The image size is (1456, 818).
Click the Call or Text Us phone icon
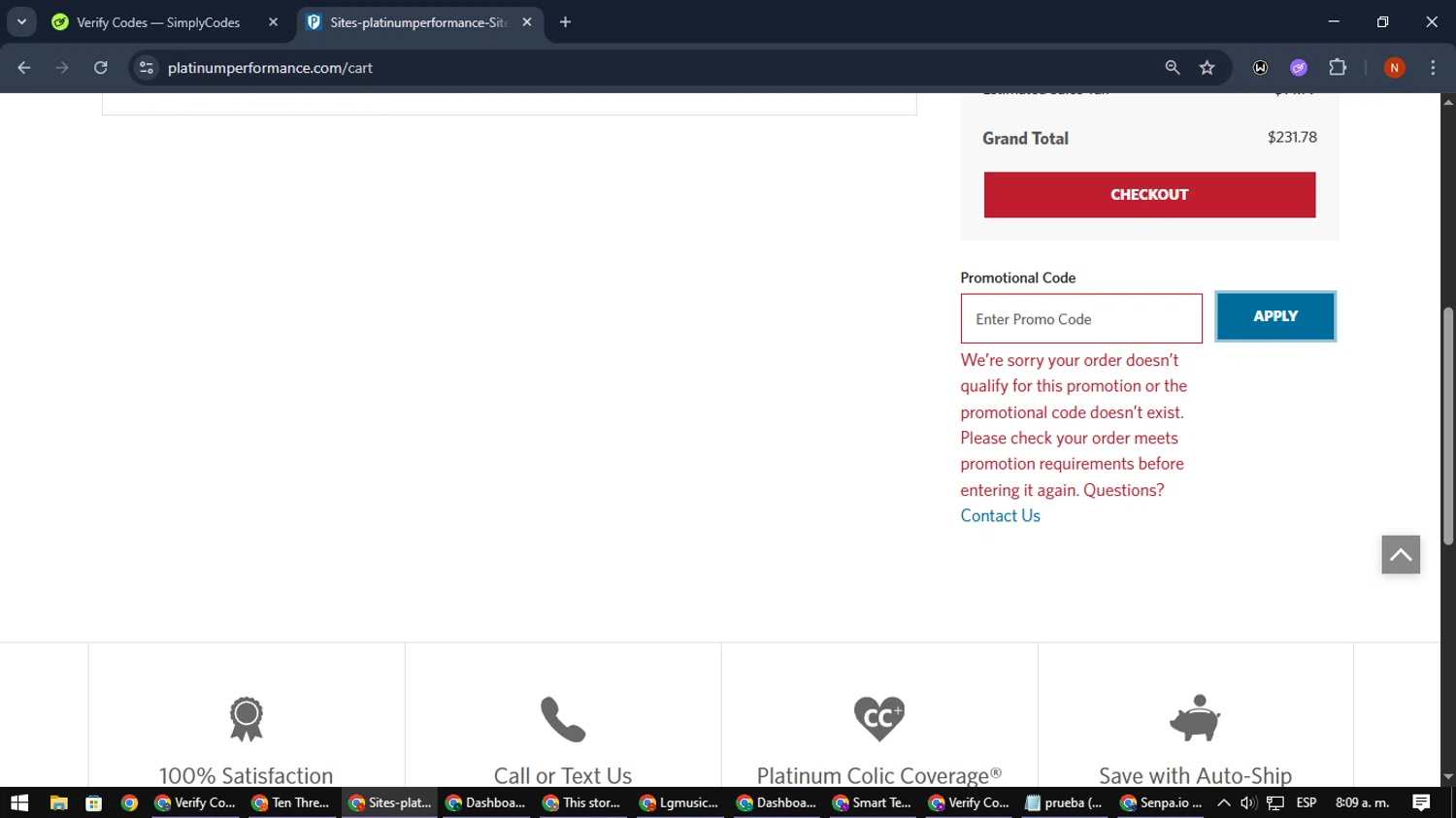(x=563, y=719)
